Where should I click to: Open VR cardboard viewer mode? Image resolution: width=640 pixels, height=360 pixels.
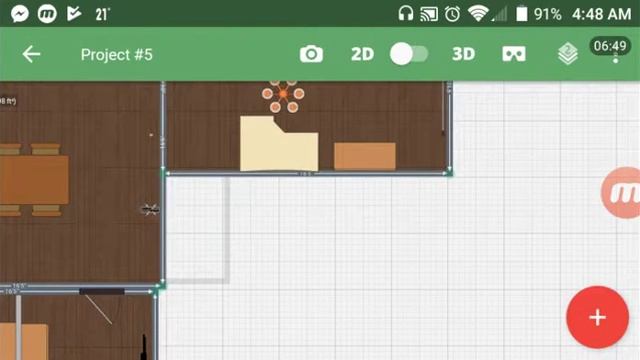[x=514, y=54]
